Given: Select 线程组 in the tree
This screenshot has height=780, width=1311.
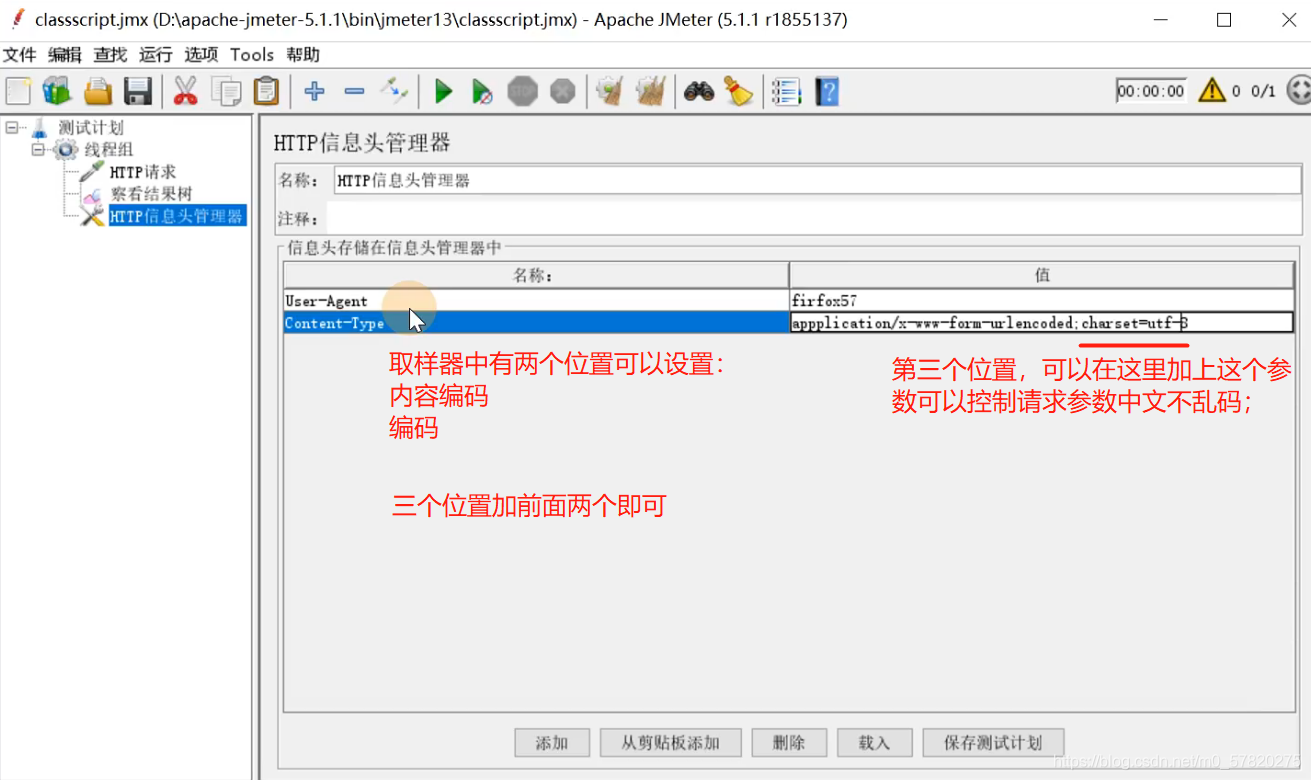Looking at the screenshot, I should (108, 150).
